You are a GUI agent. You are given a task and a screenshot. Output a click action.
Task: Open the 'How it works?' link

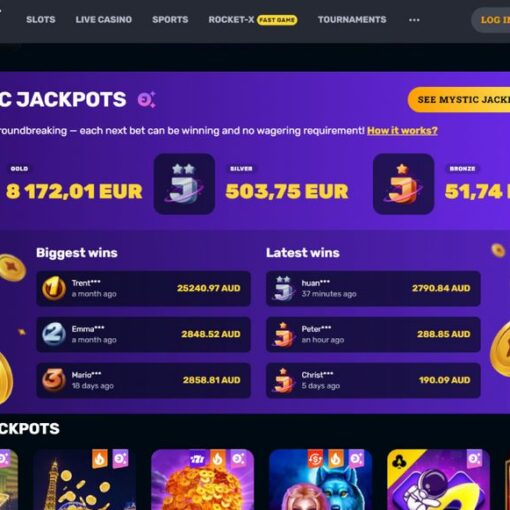pyautogui.click(x=402, y=131)
